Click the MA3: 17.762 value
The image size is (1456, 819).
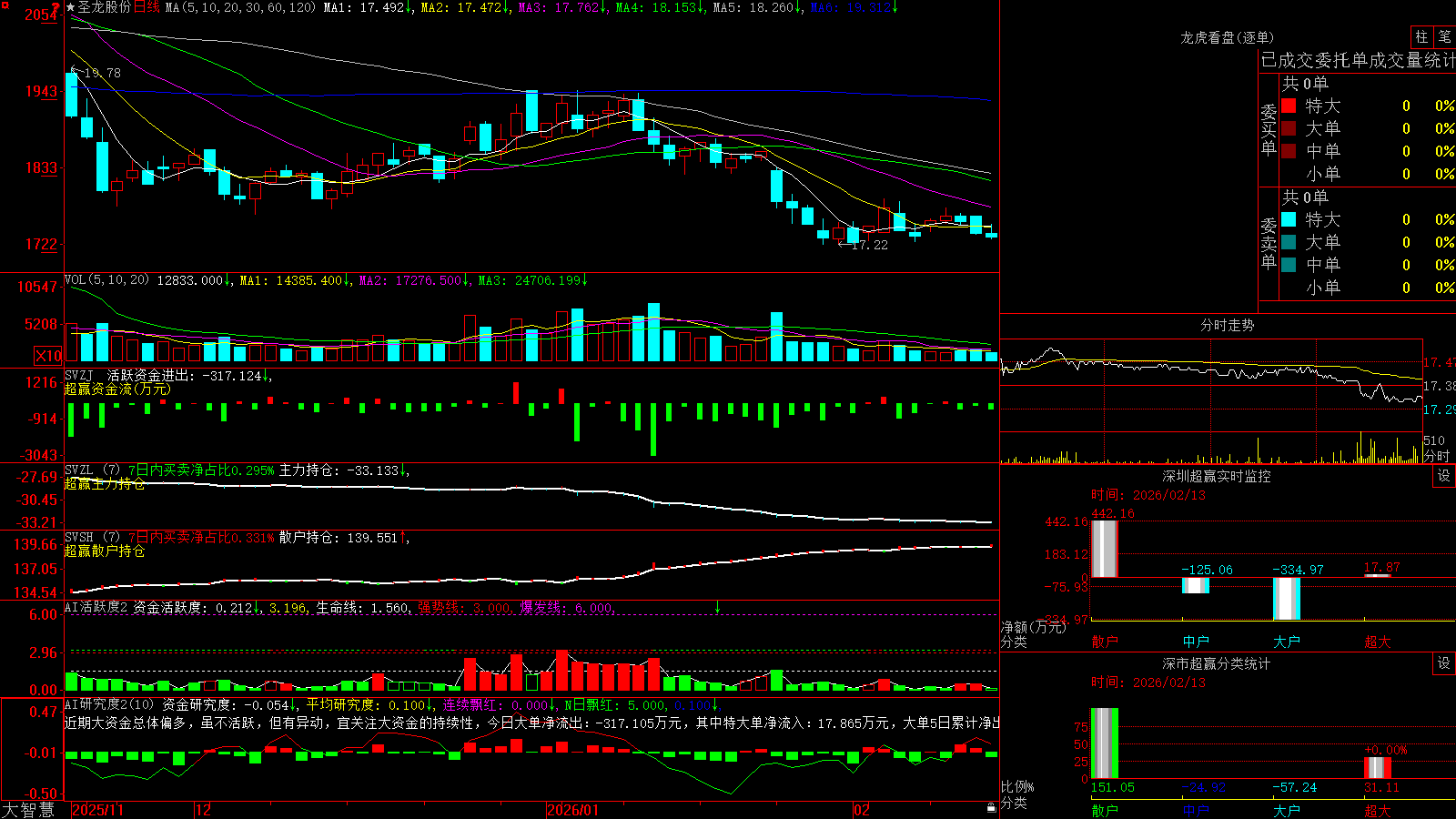563,7
